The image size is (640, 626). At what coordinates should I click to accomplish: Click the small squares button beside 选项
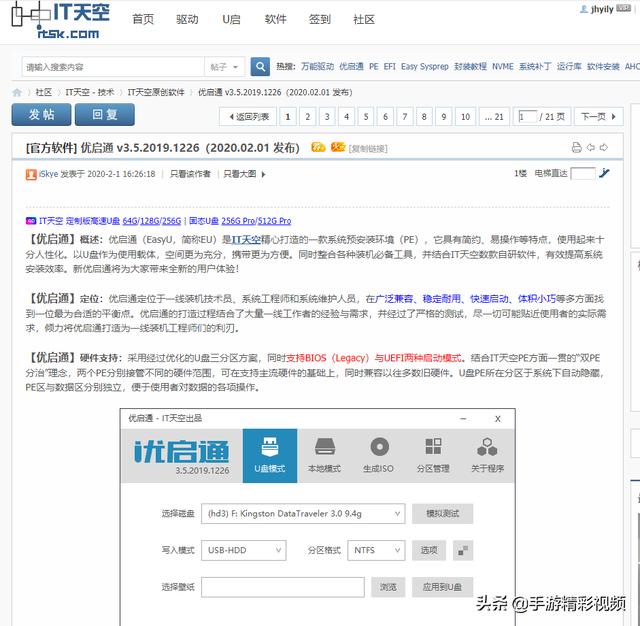click(x=463, y=551)
